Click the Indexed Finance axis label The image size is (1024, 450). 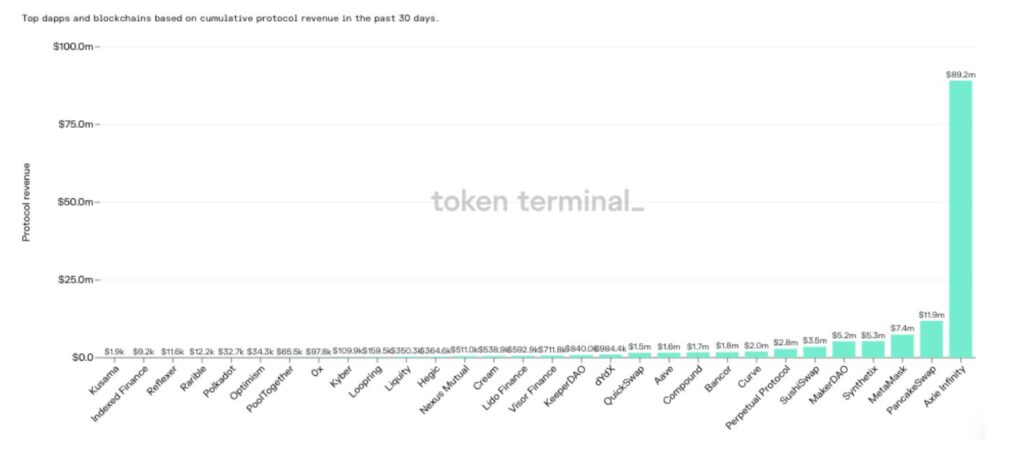(119, 393)
